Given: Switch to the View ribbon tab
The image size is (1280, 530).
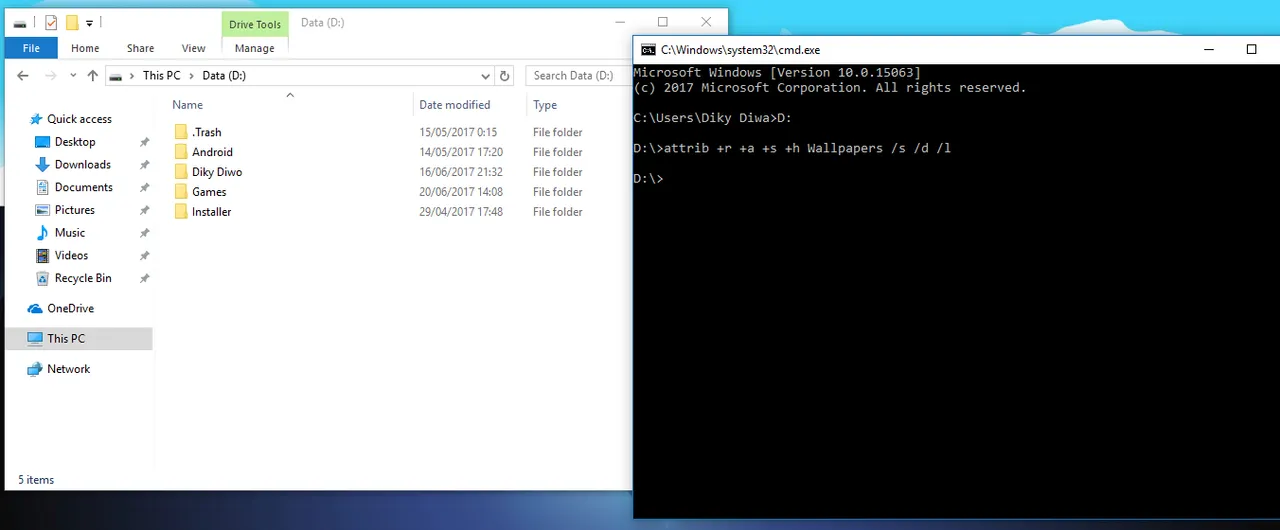Looking at the screenshot, I should (x=193, y=48).
